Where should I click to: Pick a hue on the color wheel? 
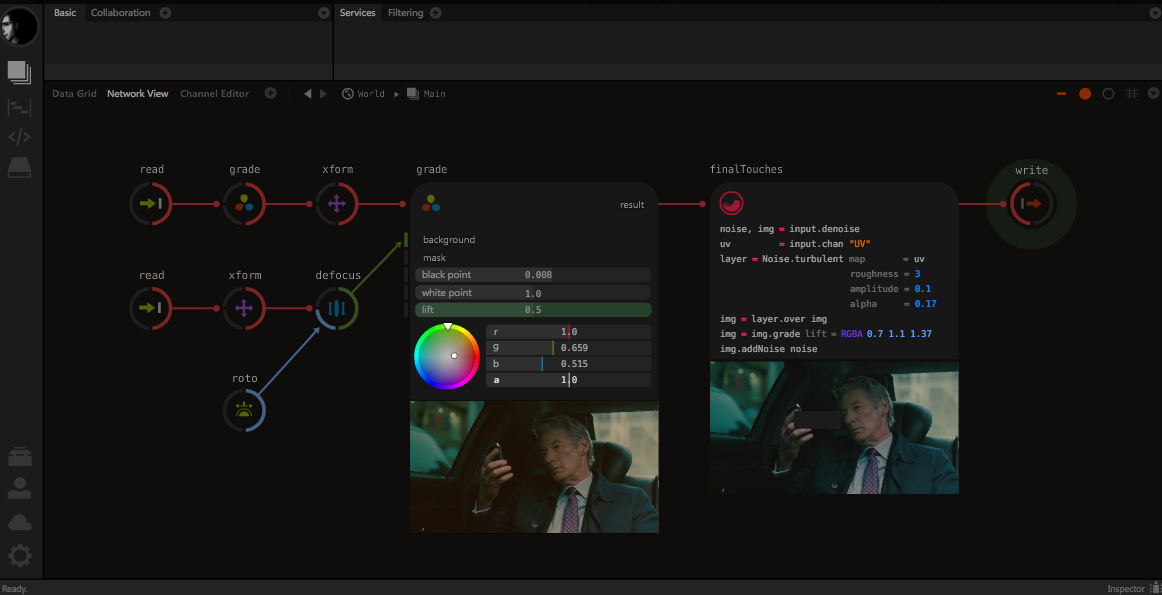(446, 356)
